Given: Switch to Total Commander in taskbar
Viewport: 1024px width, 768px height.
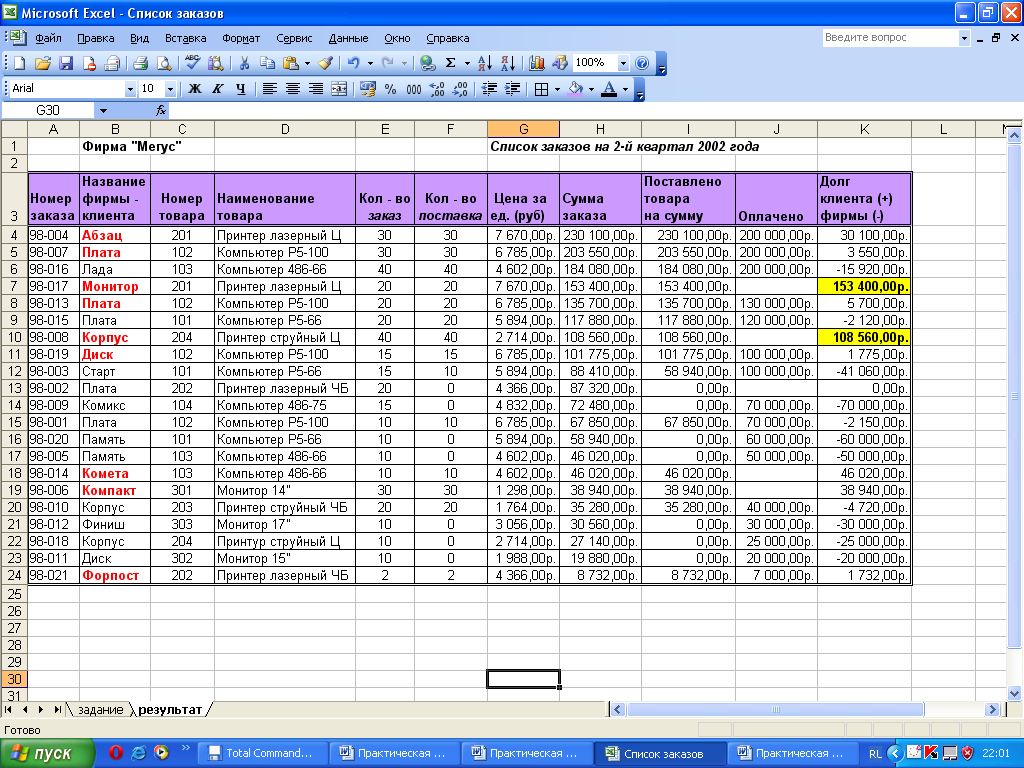Looking at the screenshot, I should tap(261, 753).
